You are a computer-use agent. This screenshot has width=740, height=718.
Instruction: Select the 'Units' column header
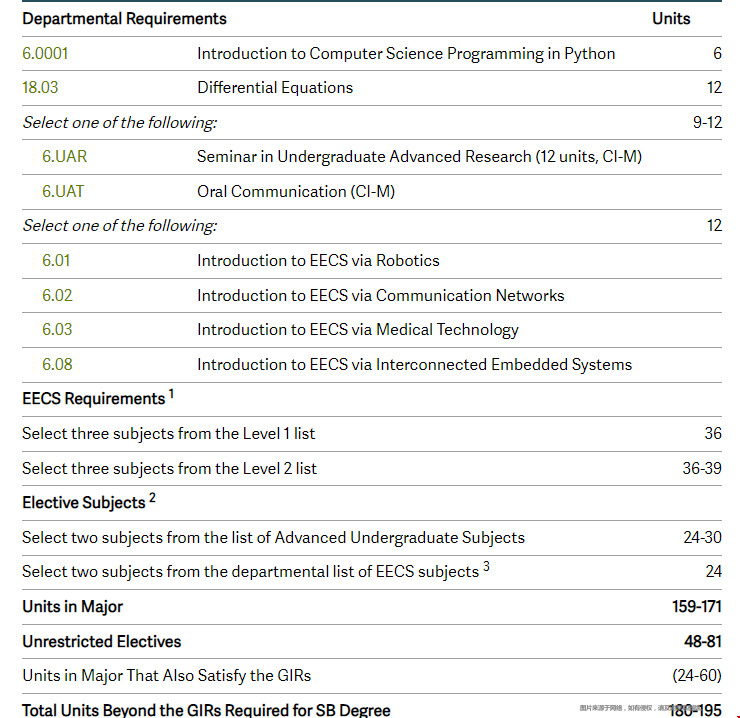671,18
